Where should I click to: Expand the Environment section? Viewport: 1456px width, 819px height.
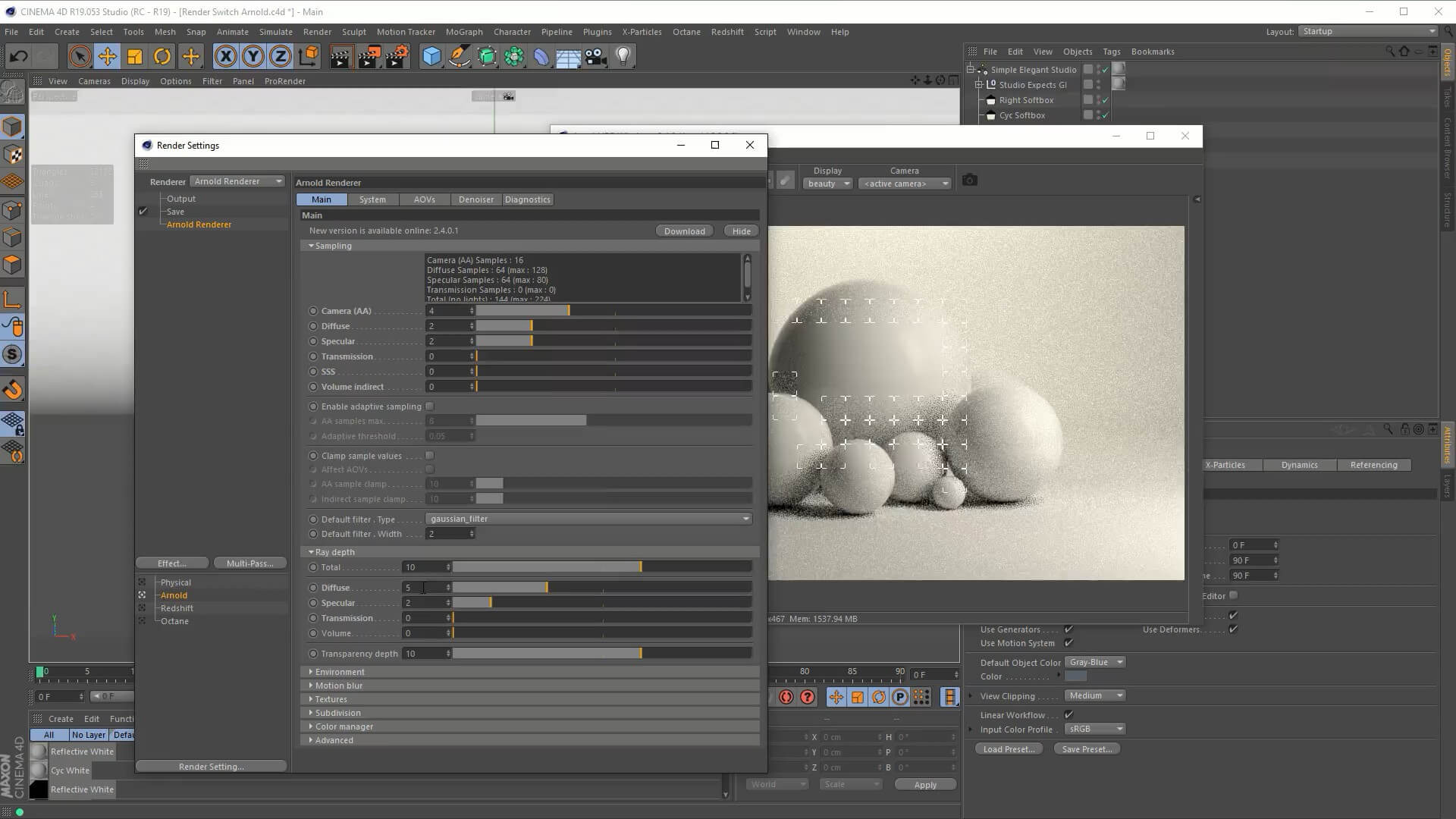pyautogui.click(x=530, y=672)
